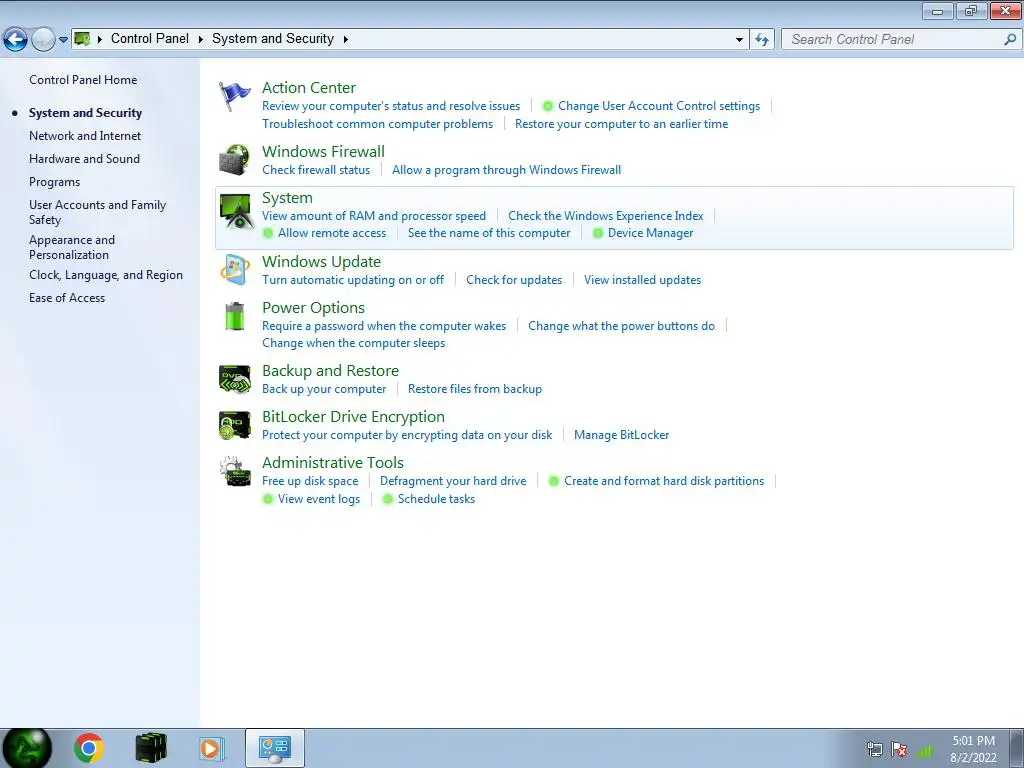The height and width of the screenshot is (768, 1024).
Task: Click Create and format hard disk partitions
Action: pyautogui.click(x=664, y=481)
